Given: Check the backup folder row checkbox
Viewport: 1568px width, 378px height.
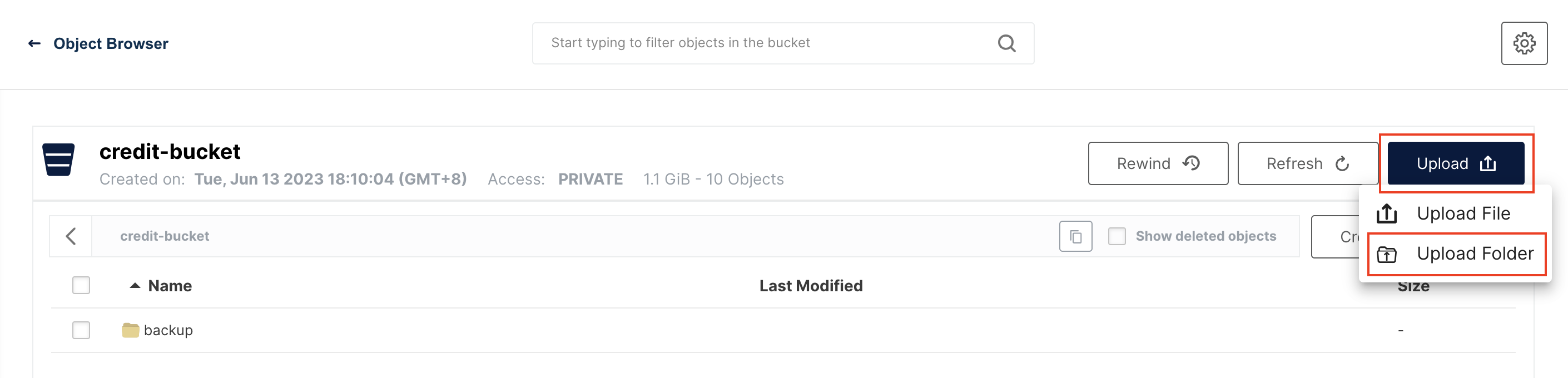Looking at the screenshot, I should pyautogui.click(x=81, y=330).
